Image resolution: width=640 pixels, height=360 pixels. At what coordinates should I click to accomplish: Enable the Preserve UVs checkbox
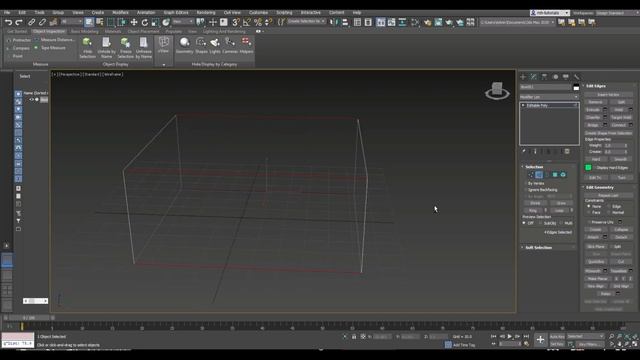click(589, 222)
